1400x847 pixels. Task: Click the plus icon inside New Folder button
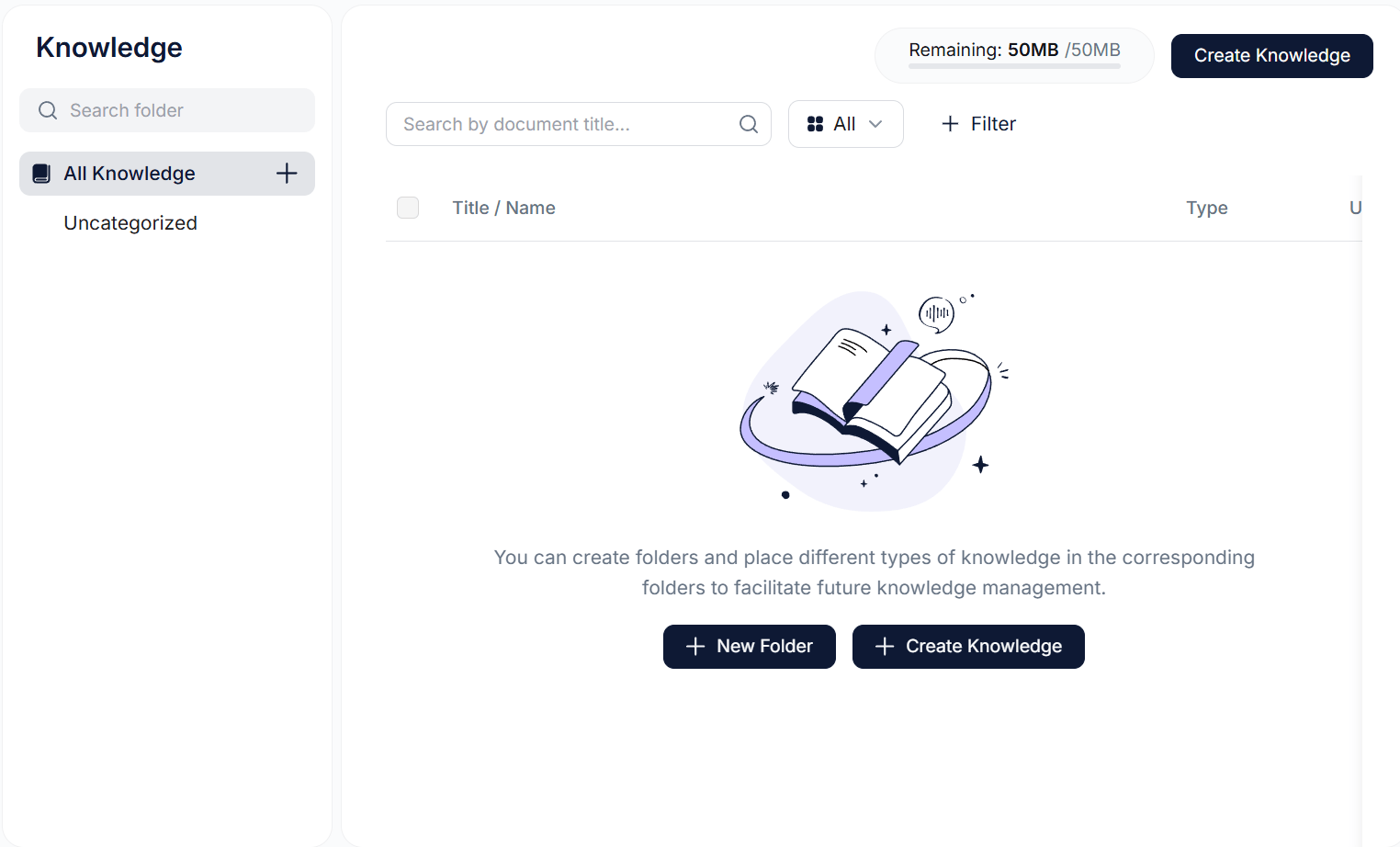point(694,647)
